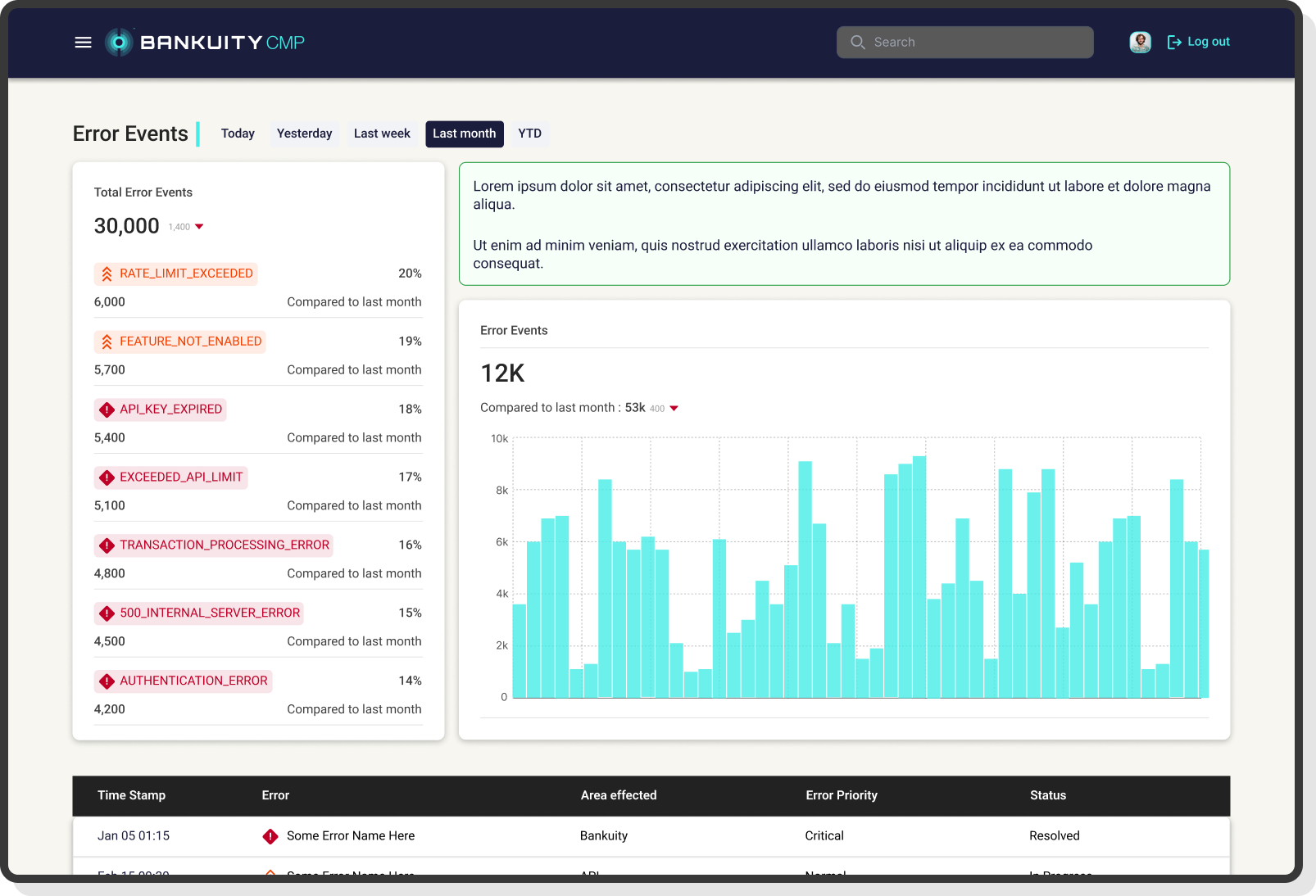1316x896 pixels.
Task: Click the red alert icon beside API_KEY_EXPIRED
Action: tap(106, 410)
